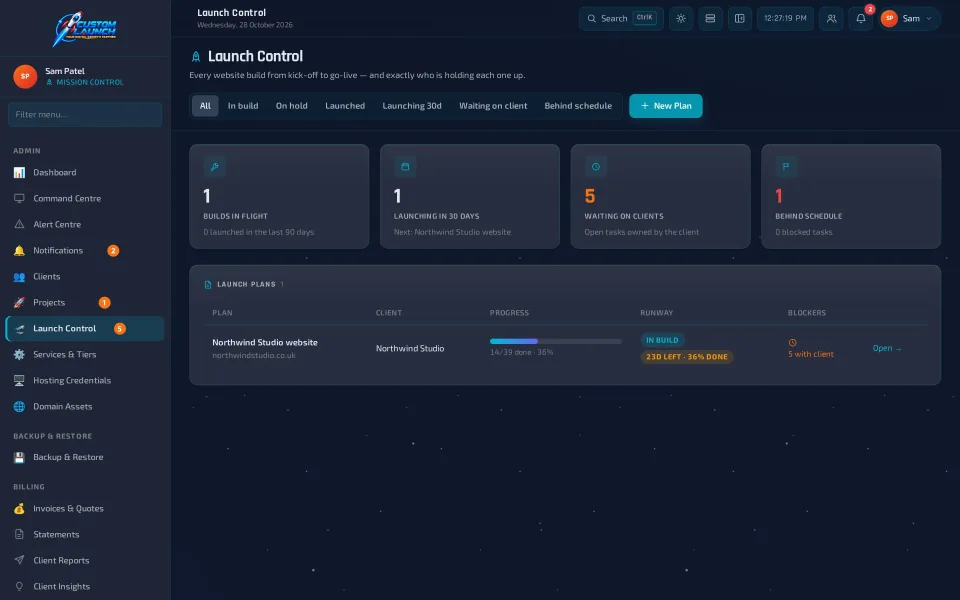Click the wrench icon on Builds in Flight card

pos(214,167)
